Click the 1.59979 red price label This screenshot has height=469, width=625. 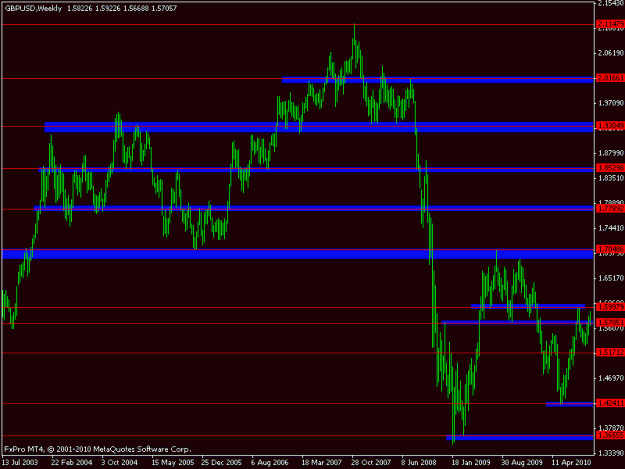pyautogui.click(x=610, y=307)
